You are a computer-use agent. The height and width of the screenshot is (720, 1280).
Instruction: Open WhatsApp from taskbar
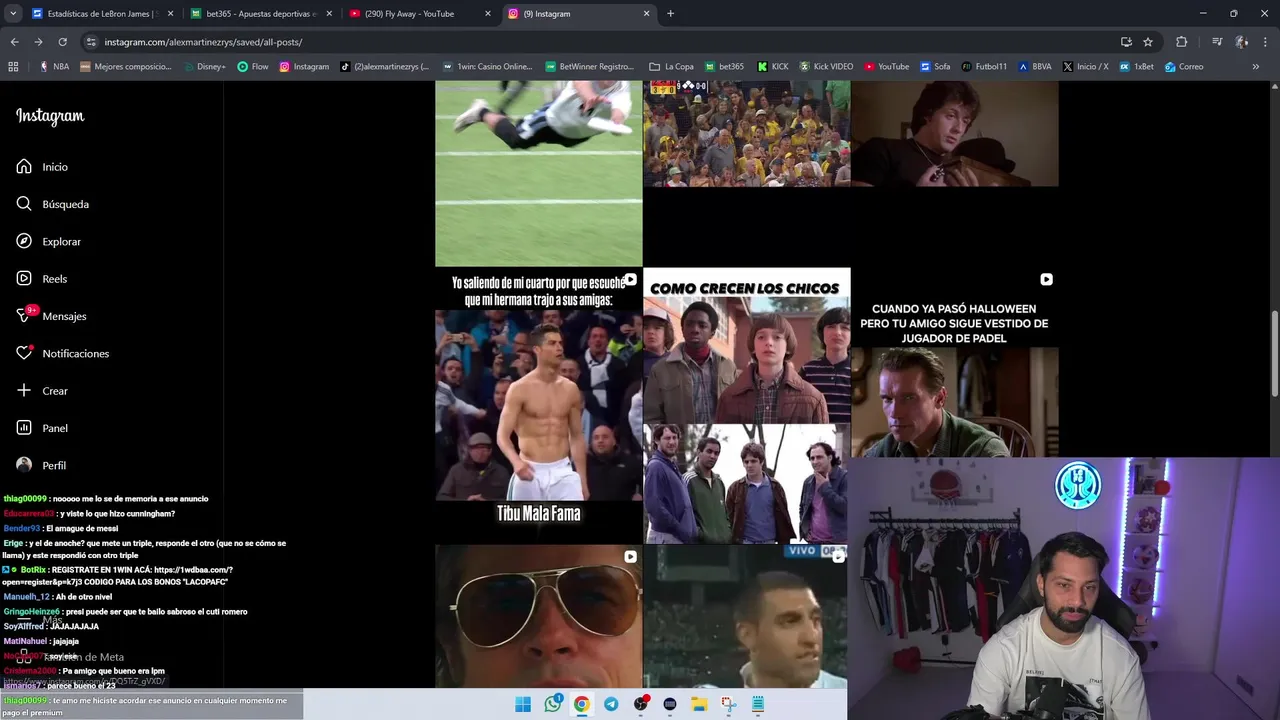click(x=552, y=704)
